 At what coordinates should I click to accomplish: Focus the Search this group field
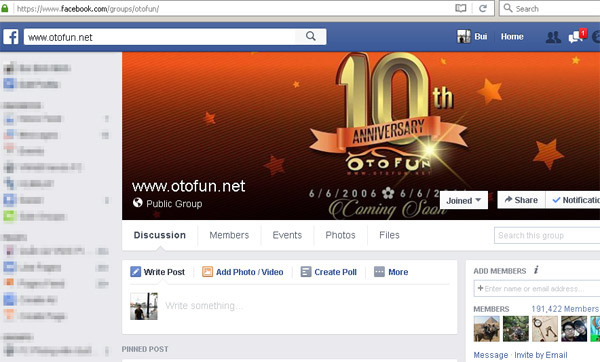[x=547, y=235]
